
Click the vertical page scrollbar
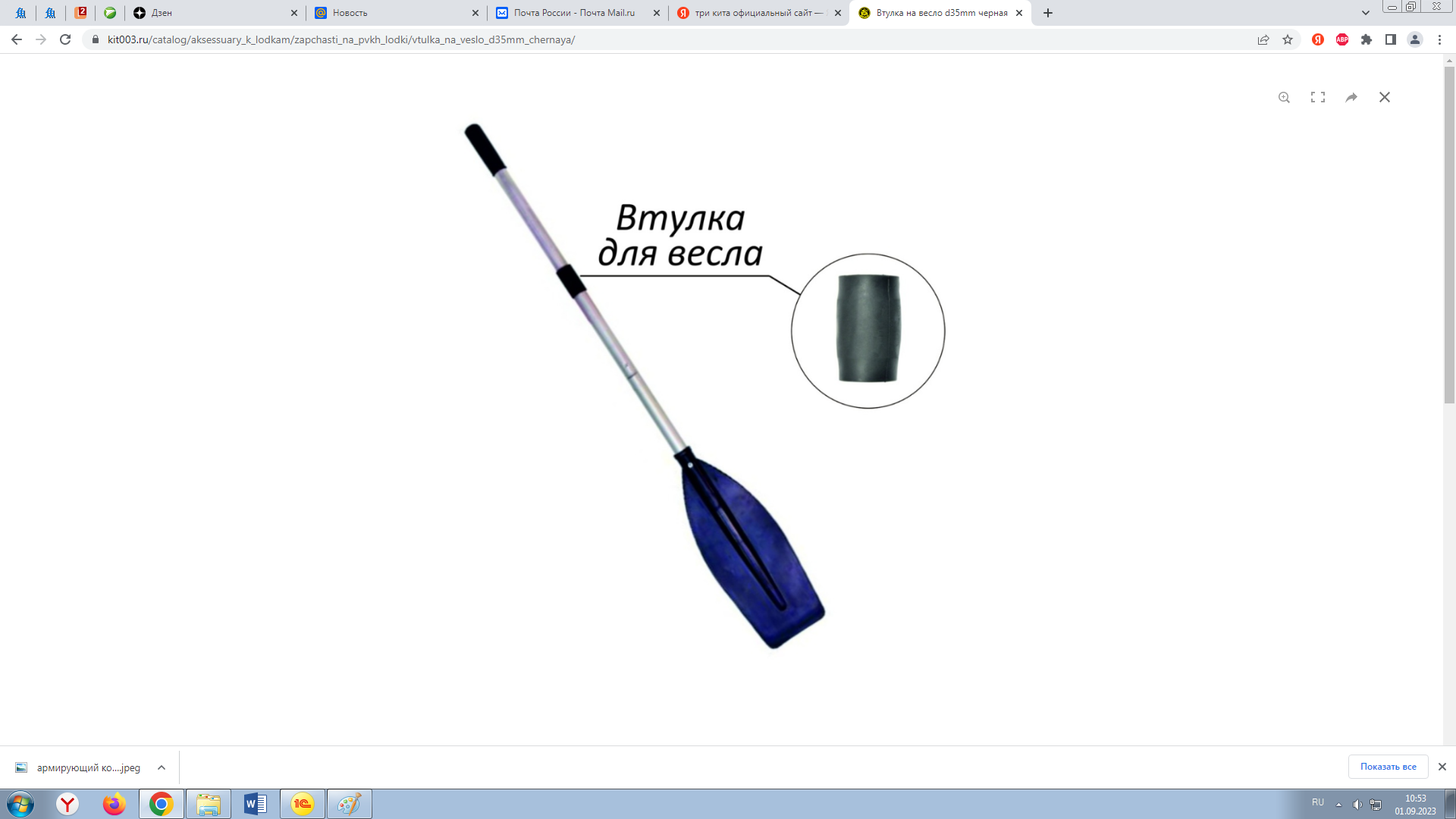[1449, 235]
